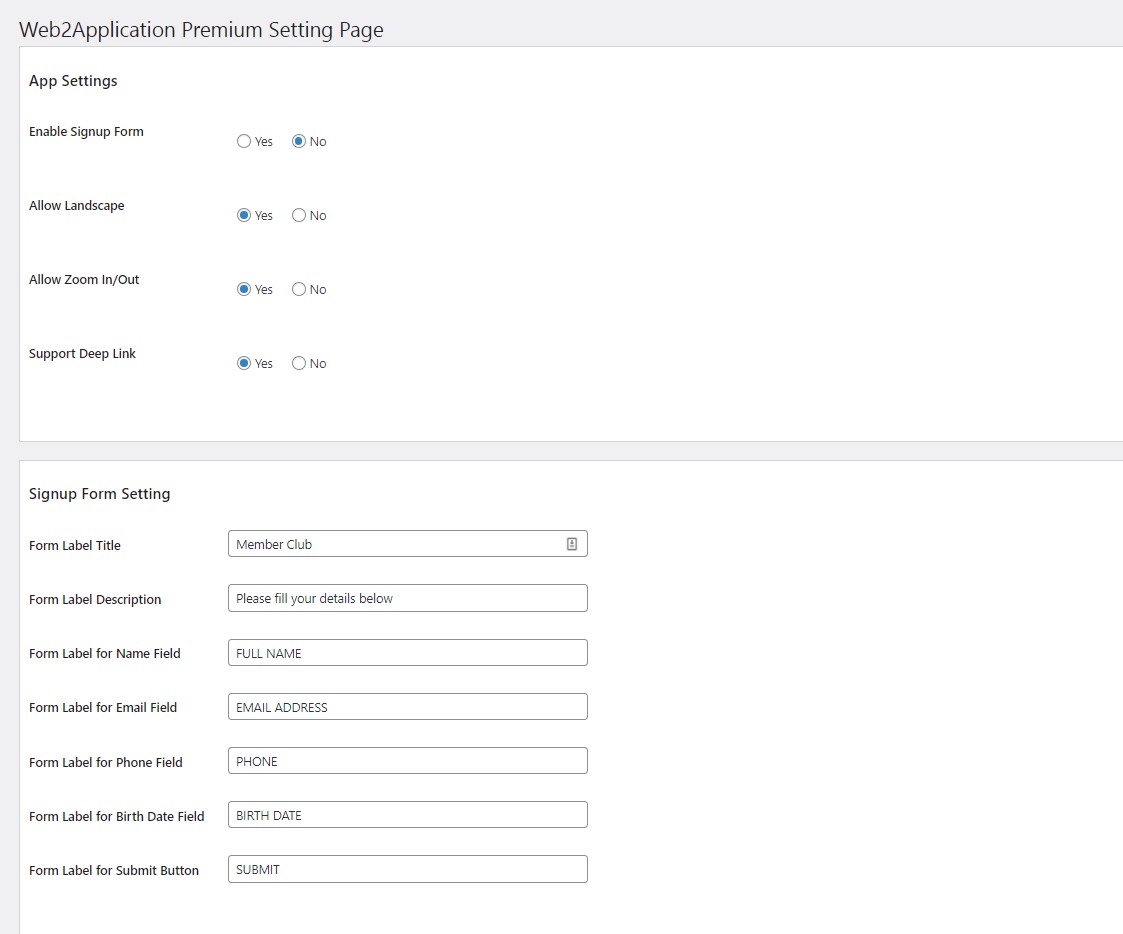Click the EMAIL ADDRESS input field
The image size is (1123, 934).
[408, 707]
